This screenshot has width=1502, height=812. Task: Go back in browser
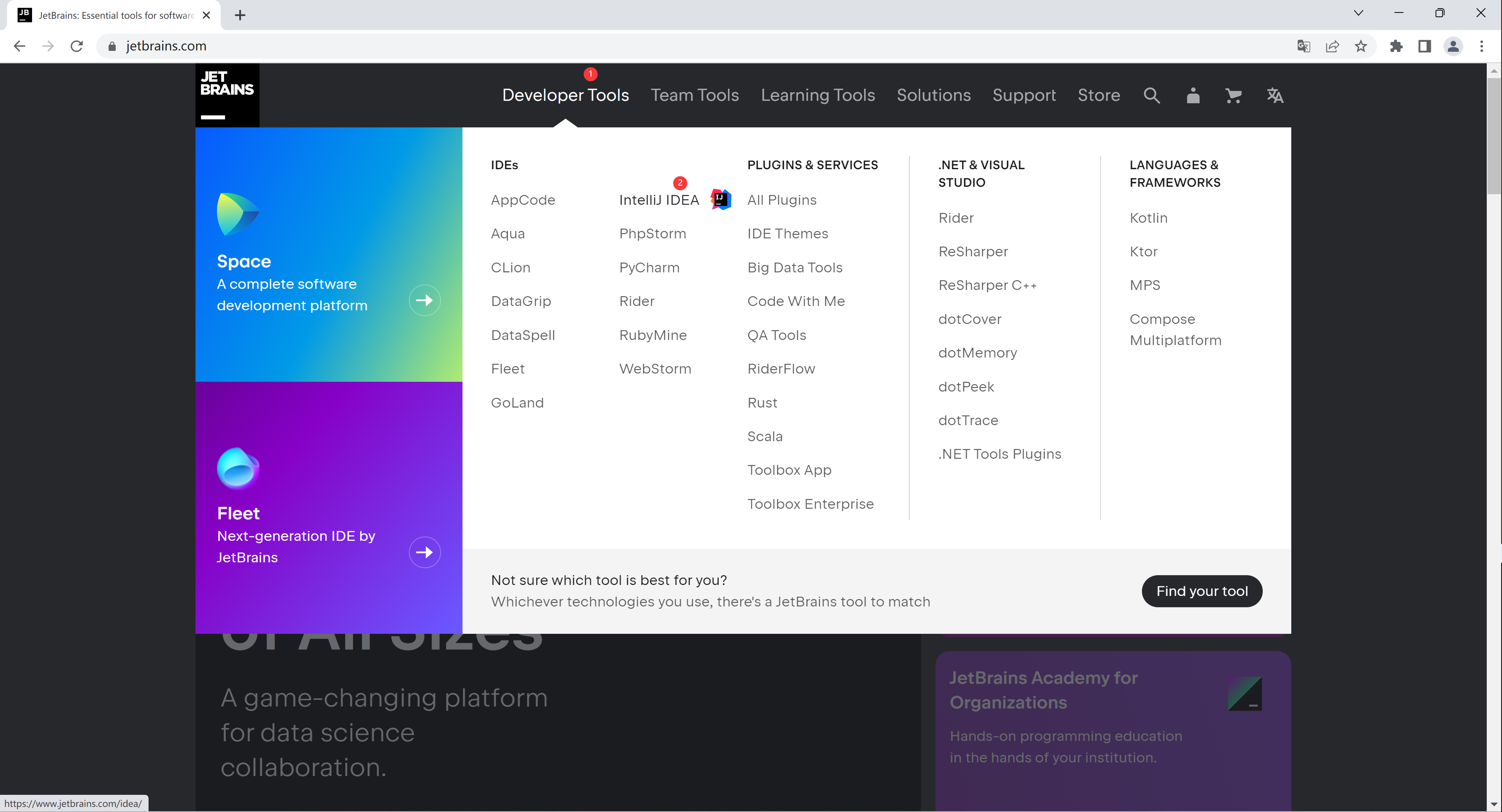(19, 46)
